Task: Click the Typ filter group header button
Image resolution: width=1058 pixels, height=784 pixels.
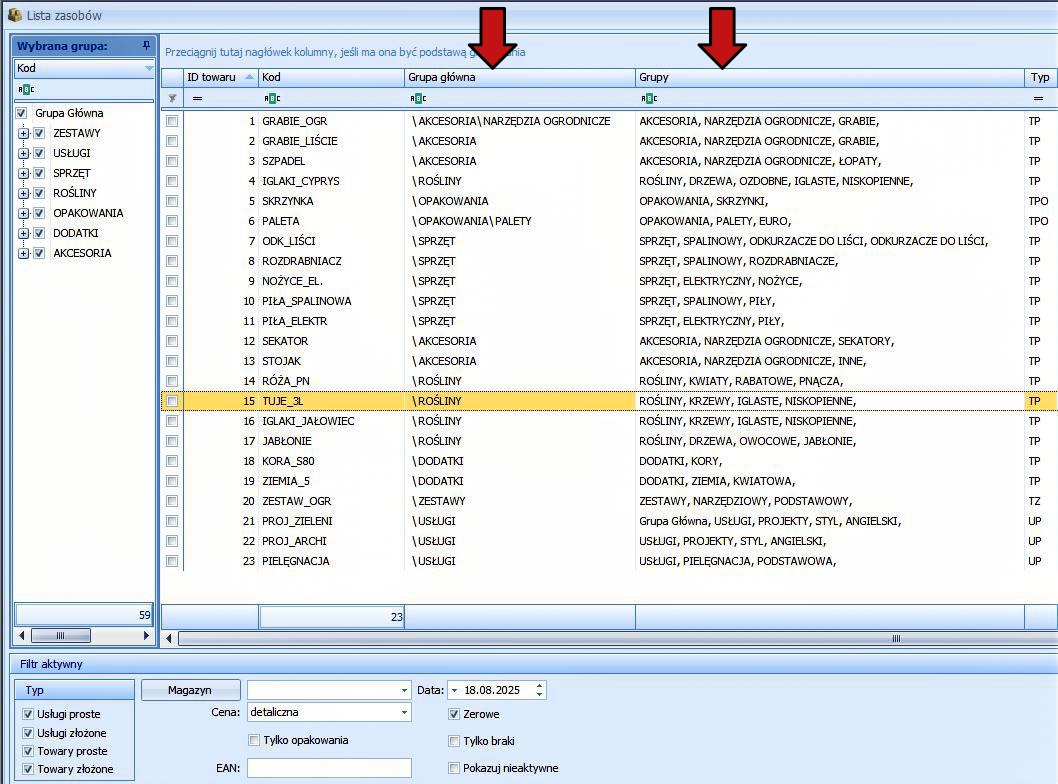Action: point(74,690)
